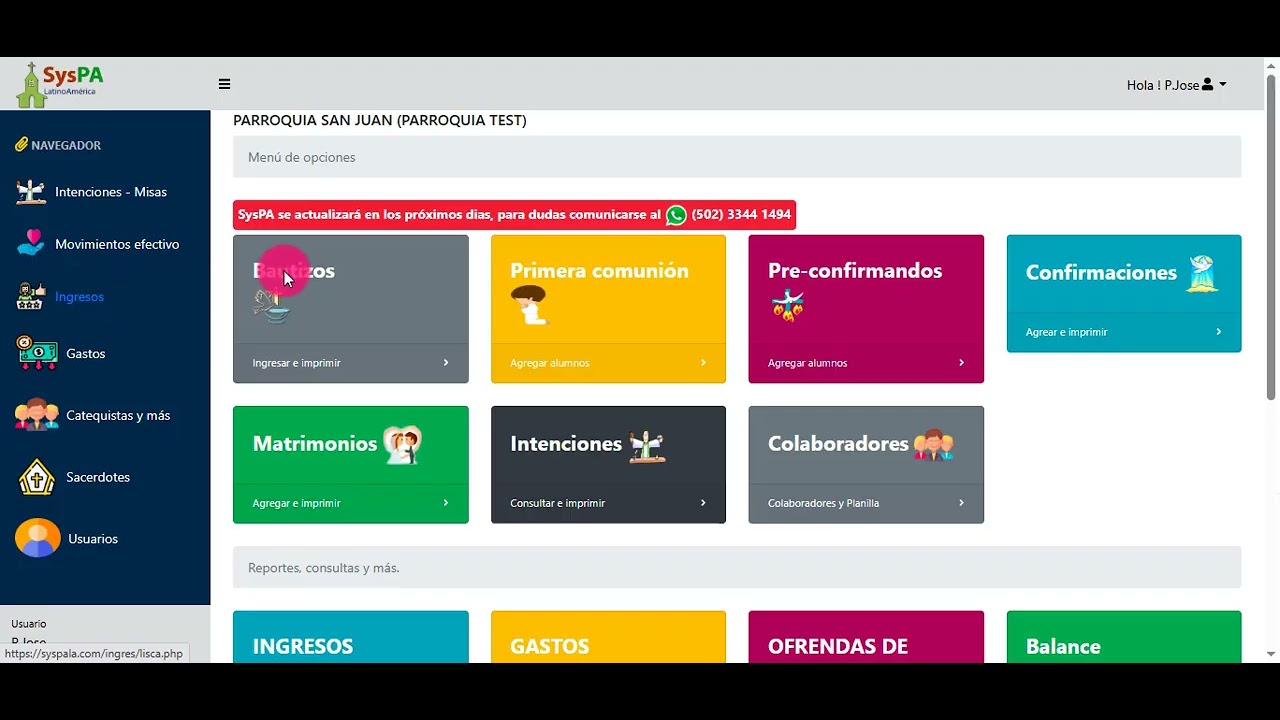The width and height of the screenshot is (1280, 720).
Task: Expand the Matrimonios card chevron
Action: [x=446, y=503]
